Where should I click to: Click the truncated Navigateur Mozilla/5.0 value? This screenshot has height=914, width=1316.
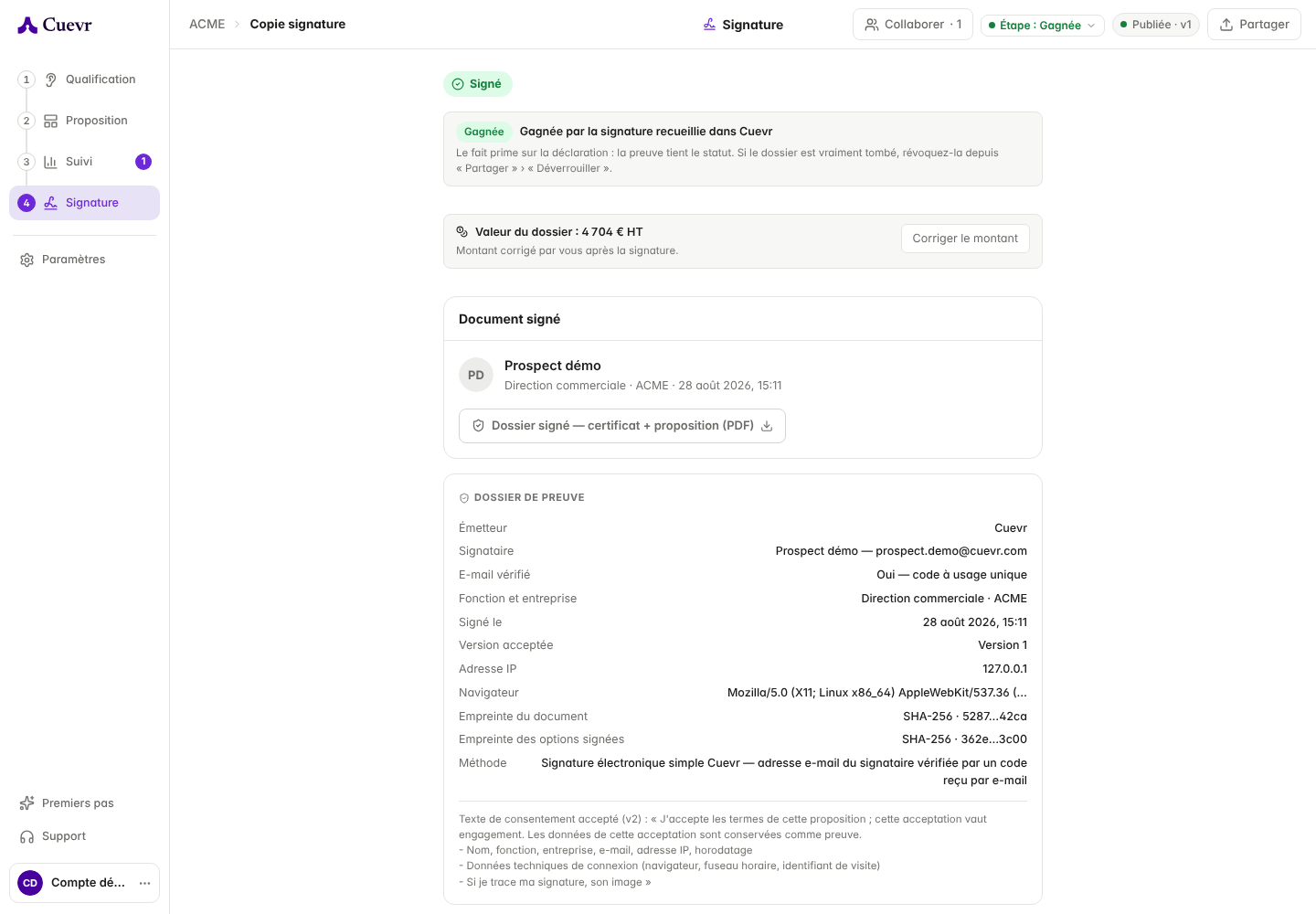[x=877, y=693]
